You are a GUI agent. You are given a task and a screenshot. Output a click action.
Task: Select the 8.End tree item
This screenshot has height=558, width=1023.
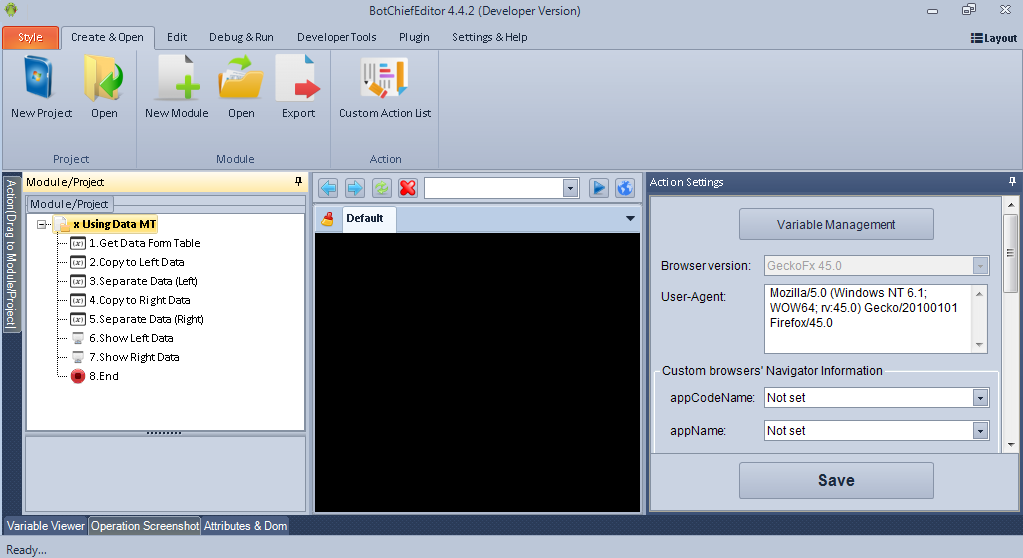(x=103, y=376)
